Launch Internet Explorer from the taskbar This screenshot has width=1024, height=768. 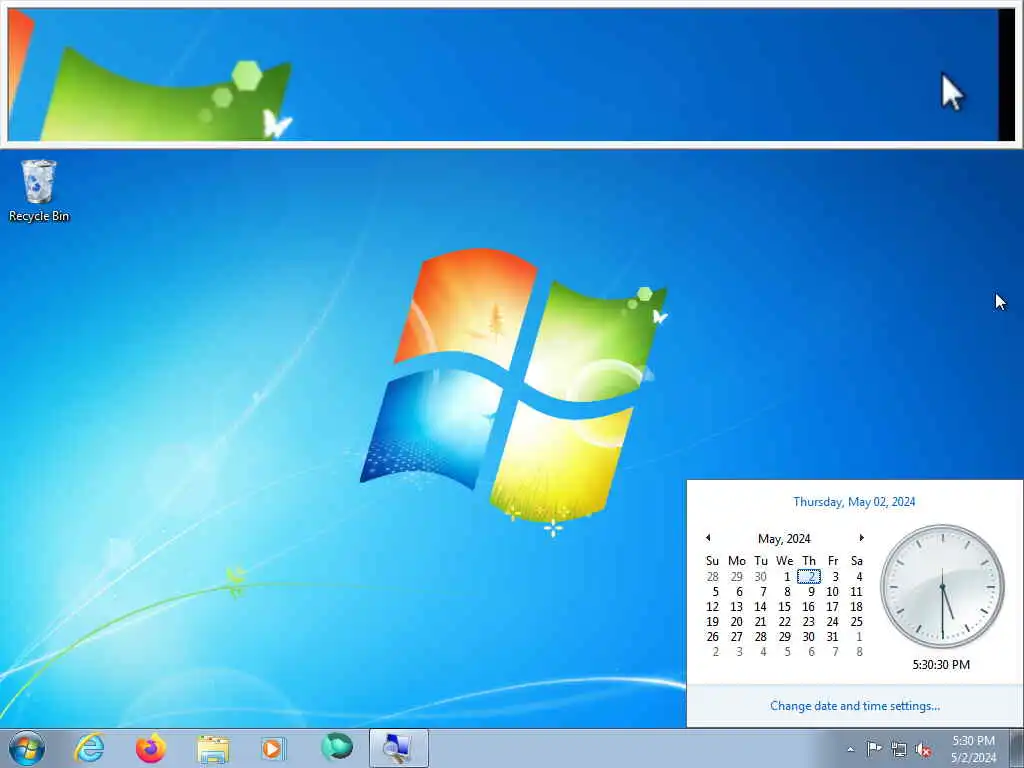click(x=89, y=748)
